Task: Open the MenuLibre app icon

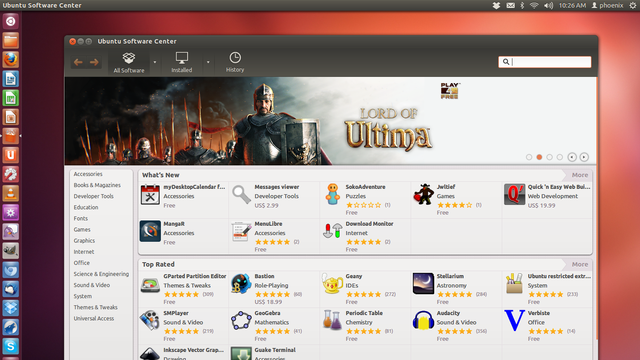Action: 241,231
